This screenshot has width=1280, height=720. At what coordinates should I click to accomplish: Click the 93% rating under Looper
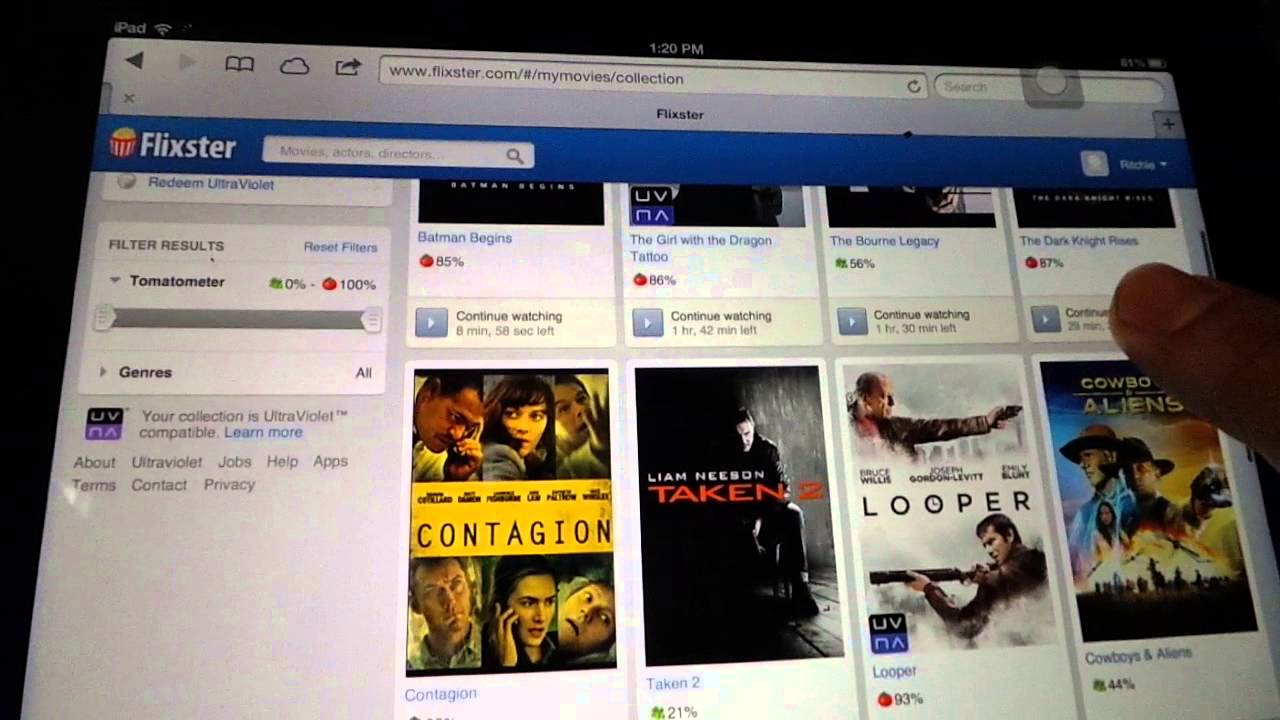pyautogui.click(x=900, y=699)
